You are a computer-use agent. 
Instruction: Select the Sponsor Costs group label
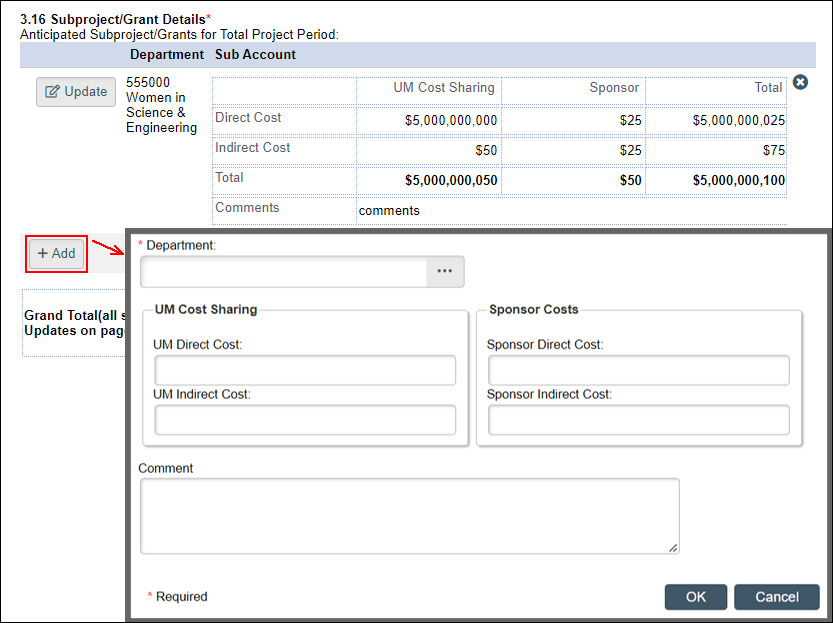(x=533, y=310)
